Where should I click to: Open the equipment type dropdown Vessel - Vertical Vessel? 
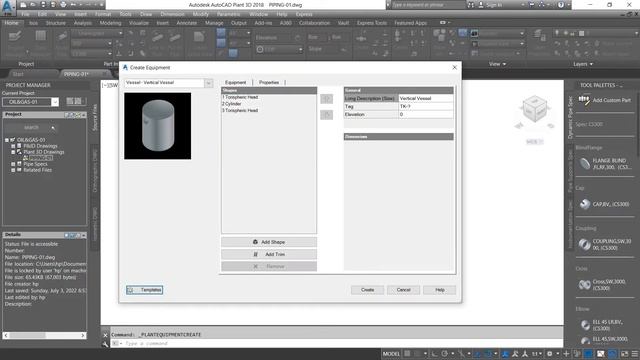(x=168, y=83)
